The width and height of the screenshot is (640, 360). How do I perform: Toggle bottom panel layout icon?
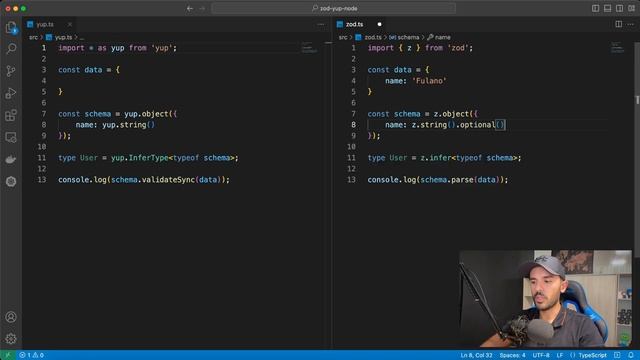click(607, 8)
